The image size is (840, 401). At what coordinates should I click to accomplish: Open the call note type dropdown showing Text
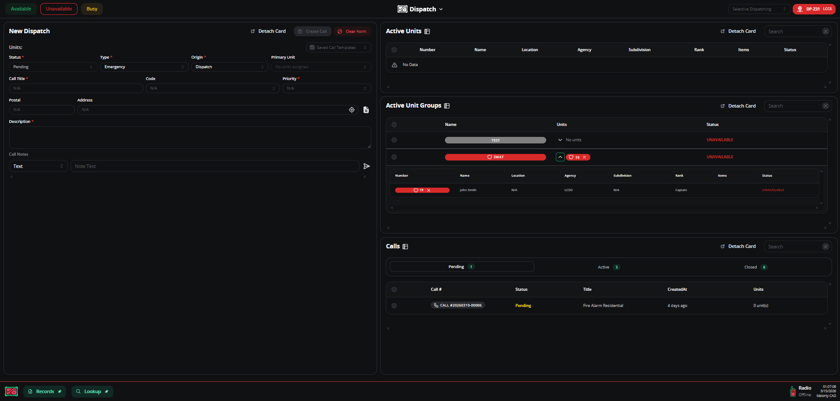38,167
